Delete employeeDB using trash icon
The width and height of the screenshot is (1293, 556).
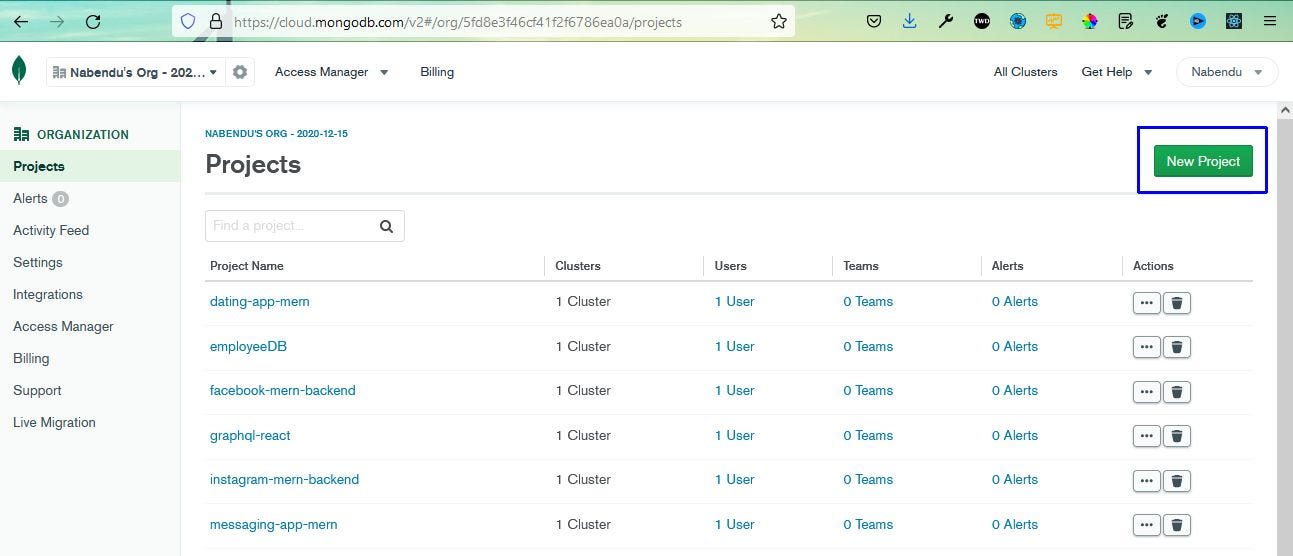1177,347
